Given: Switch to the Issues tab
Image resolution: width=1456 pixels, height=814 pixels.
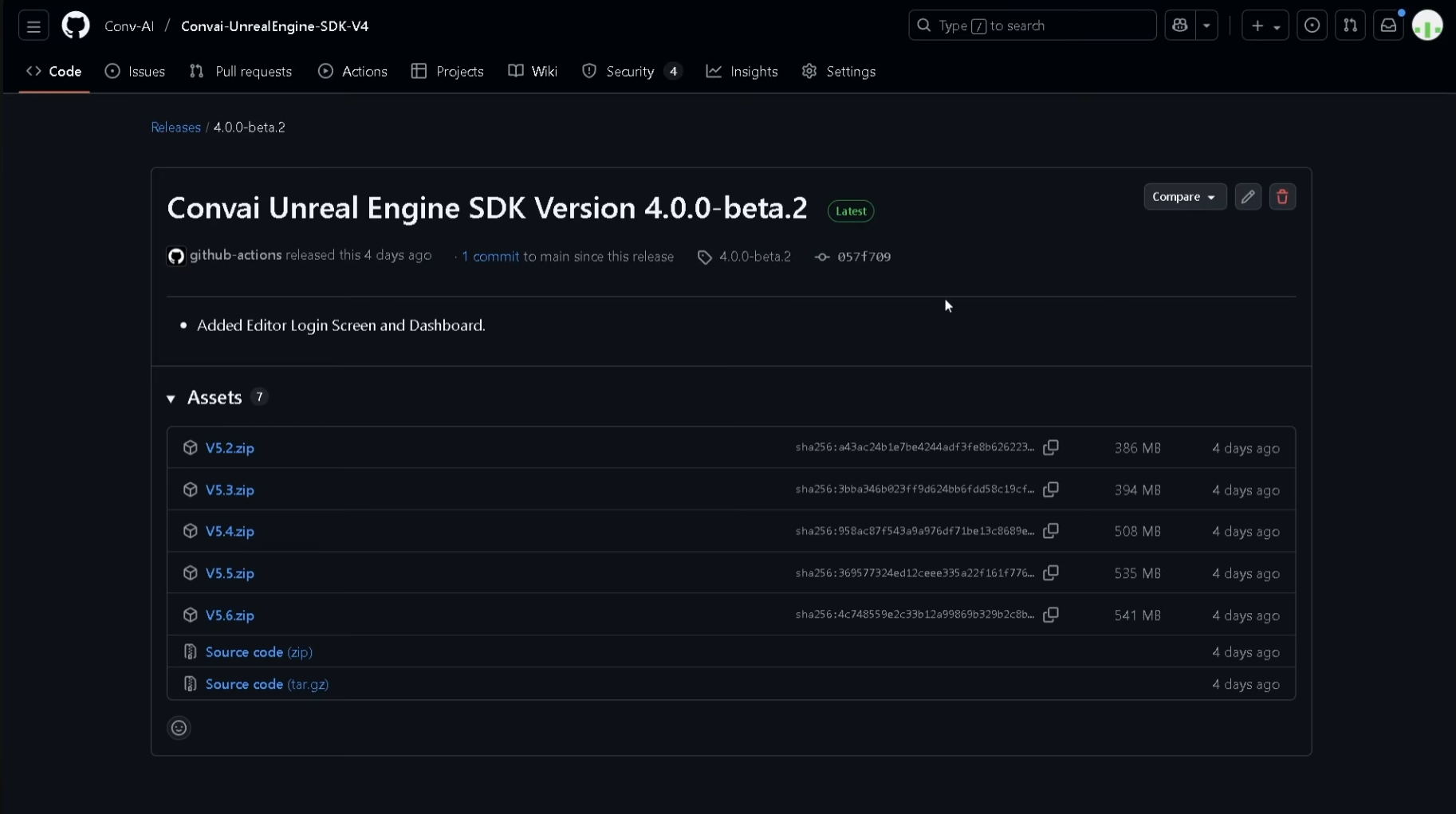Looking at the screenshot, I should point(135,72).
